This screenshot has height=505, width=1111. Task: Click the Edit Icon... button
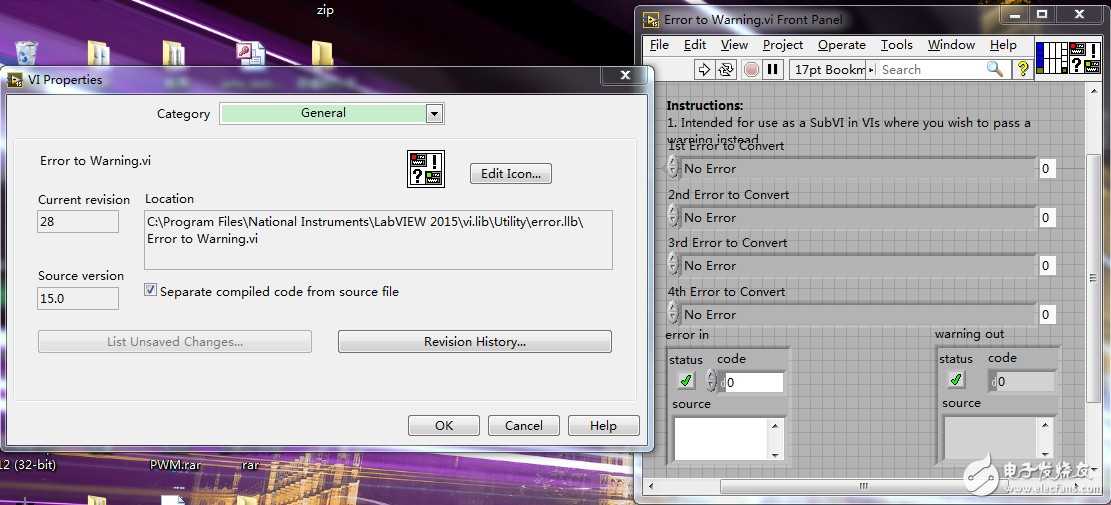pos(511,174)
